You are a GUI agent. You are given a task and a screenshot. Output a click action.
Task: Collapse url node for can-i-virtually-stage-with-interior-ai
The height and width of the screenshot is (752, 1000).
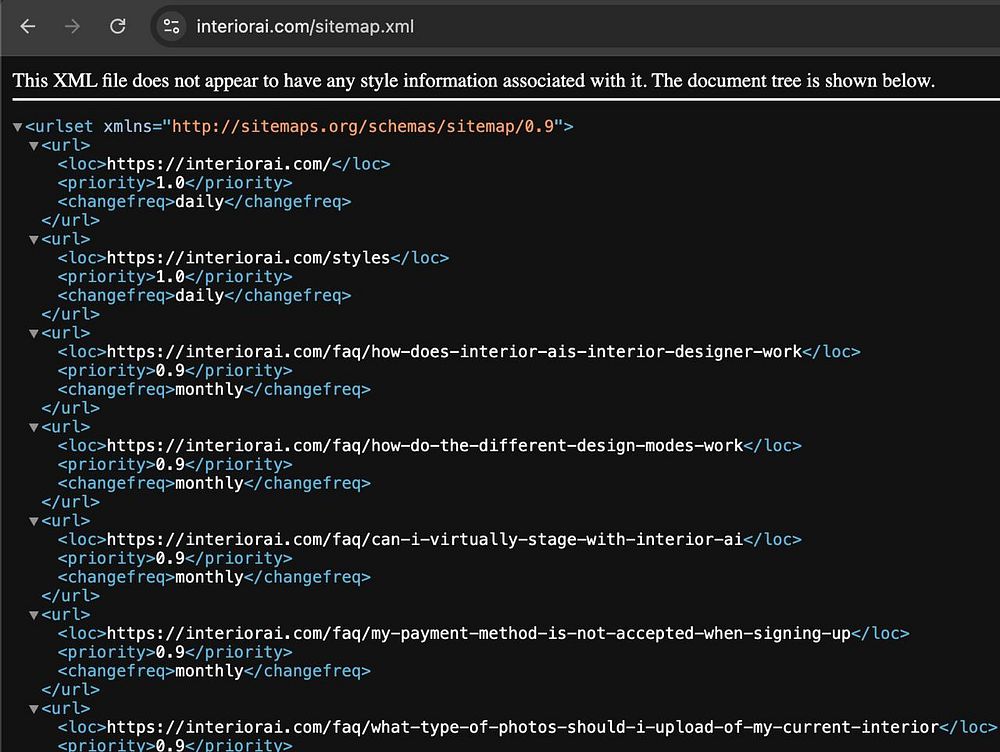(34, 521)
